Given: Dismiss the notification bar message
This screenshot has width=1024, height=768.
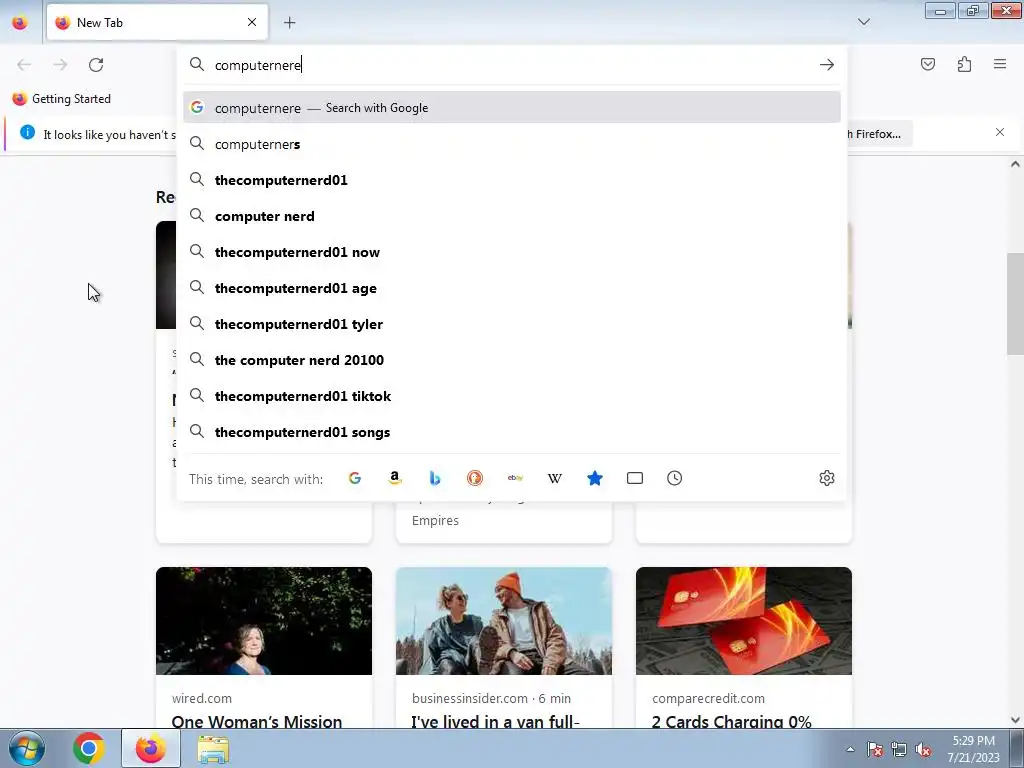Looking at the screenshot, I should click(1000, 132).
